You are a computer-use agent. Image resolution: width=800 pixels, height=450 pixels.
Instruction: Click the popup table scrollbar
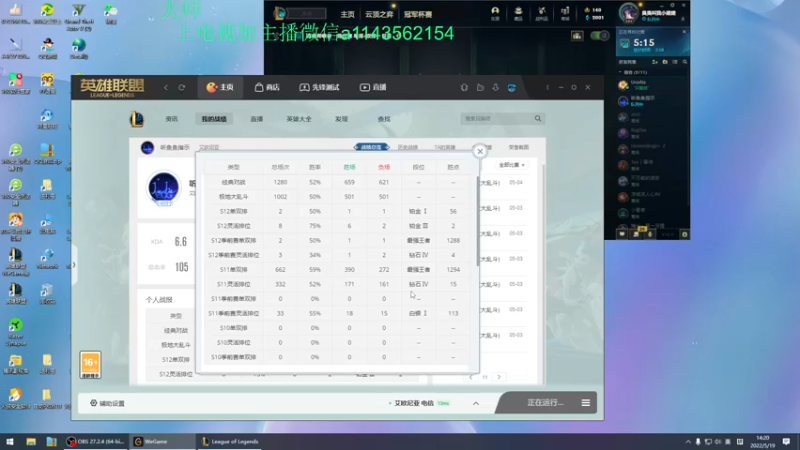tap(478, 221)
